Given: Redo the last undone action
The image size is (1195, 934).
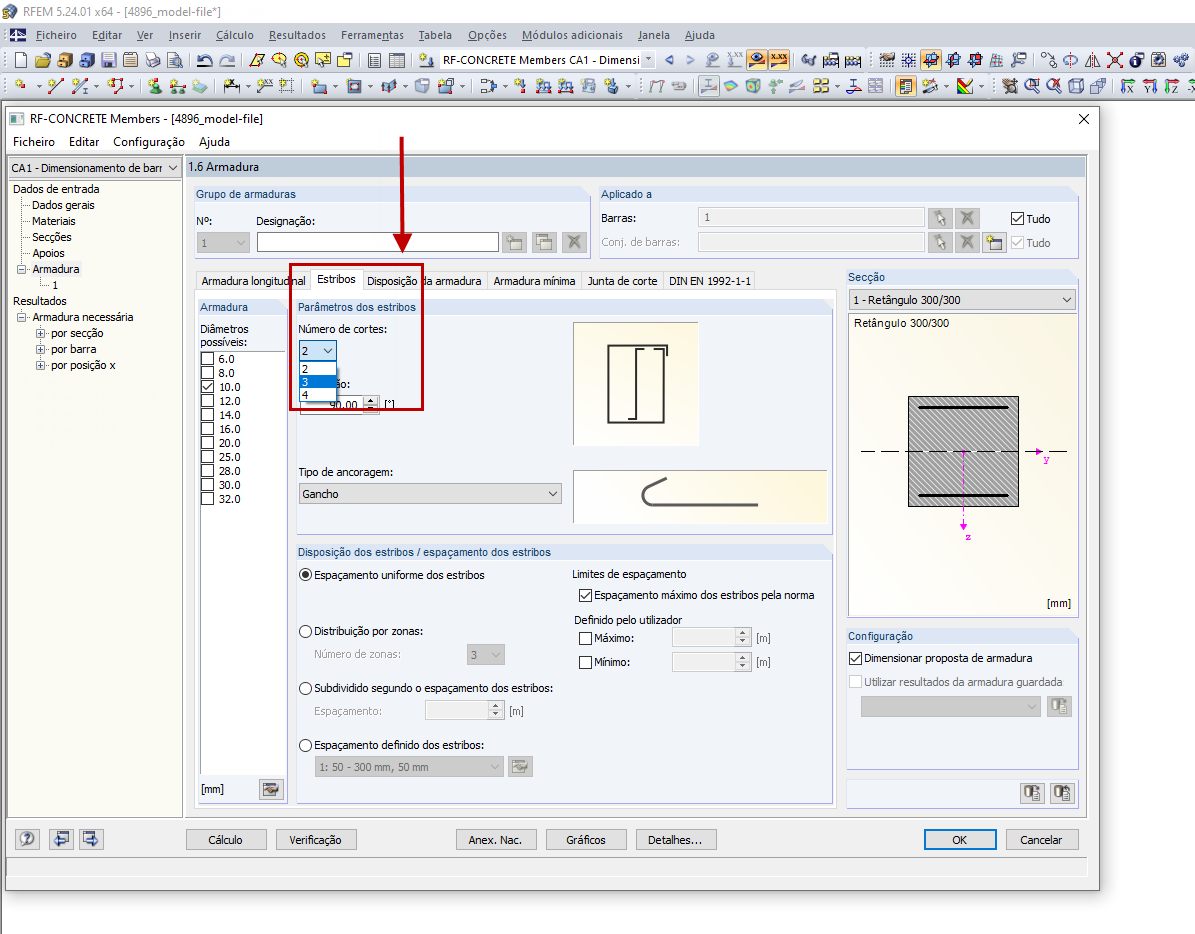Looking at the screenshot, I should pyautogui.click(x=227, y=59).
